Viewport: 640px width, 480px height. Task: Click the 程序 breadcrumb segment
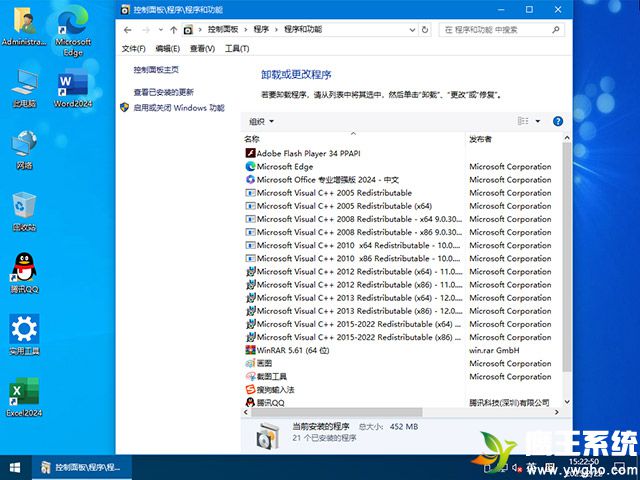click(x=261, y=29)
